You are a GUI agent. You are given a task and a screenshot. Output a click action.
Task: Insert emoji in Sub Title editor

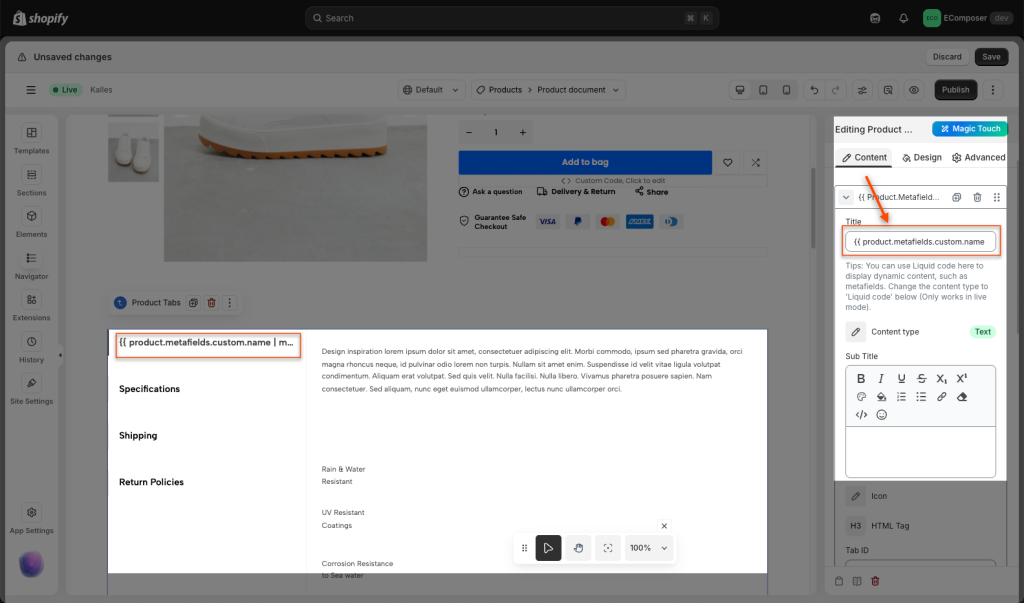coord(881,414)
